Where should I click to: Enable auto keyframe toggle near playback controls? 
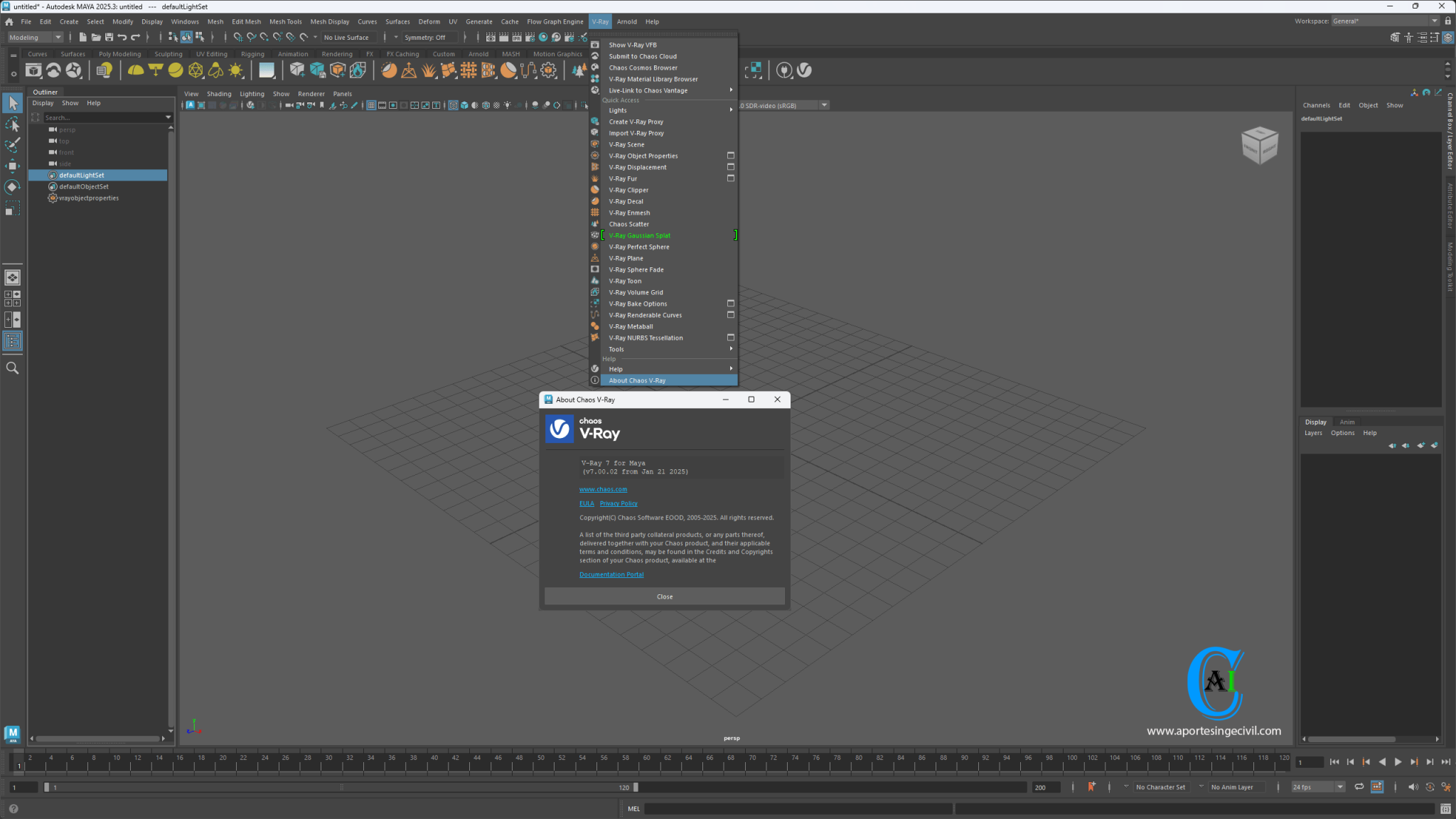point(1093,786)
